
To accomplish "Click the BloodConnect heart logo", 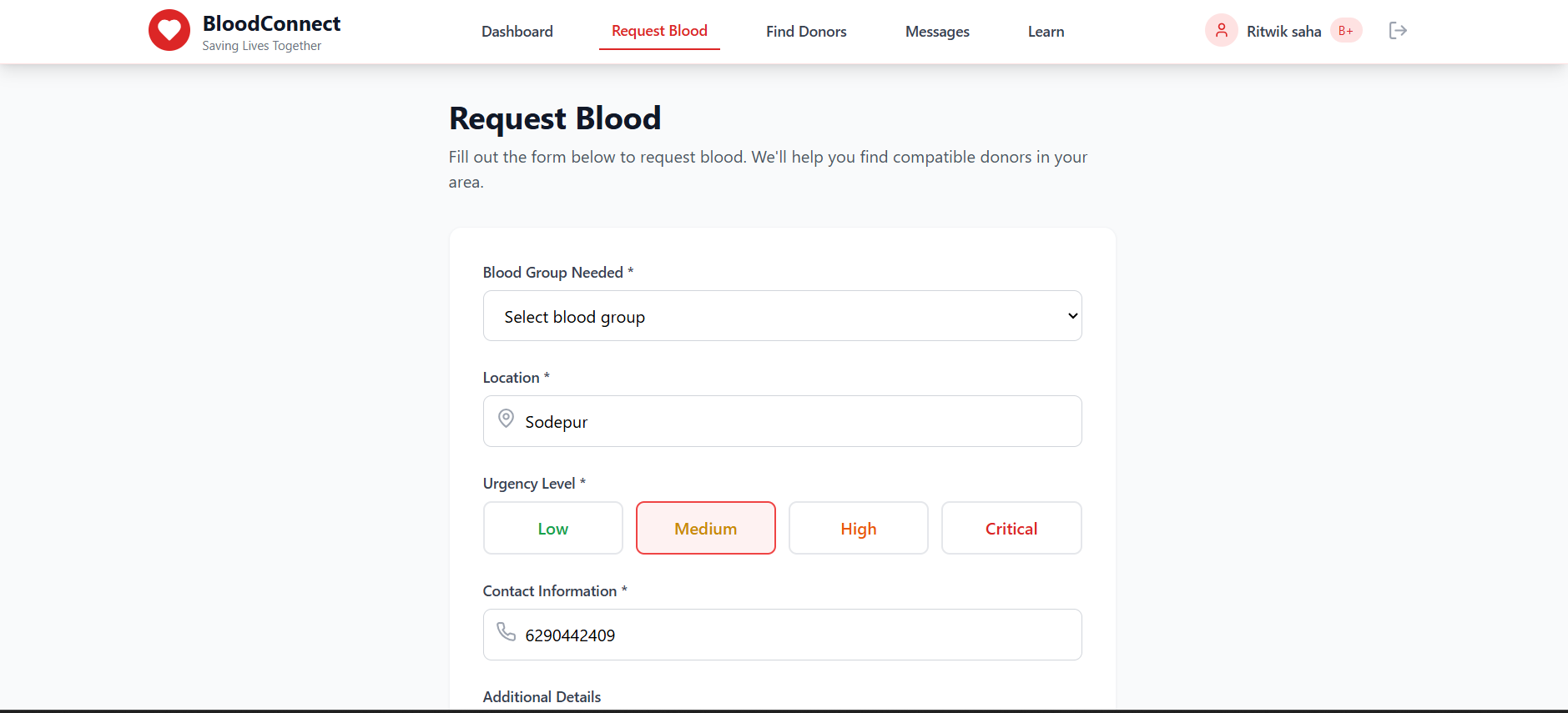I will (x=169, y=29).
